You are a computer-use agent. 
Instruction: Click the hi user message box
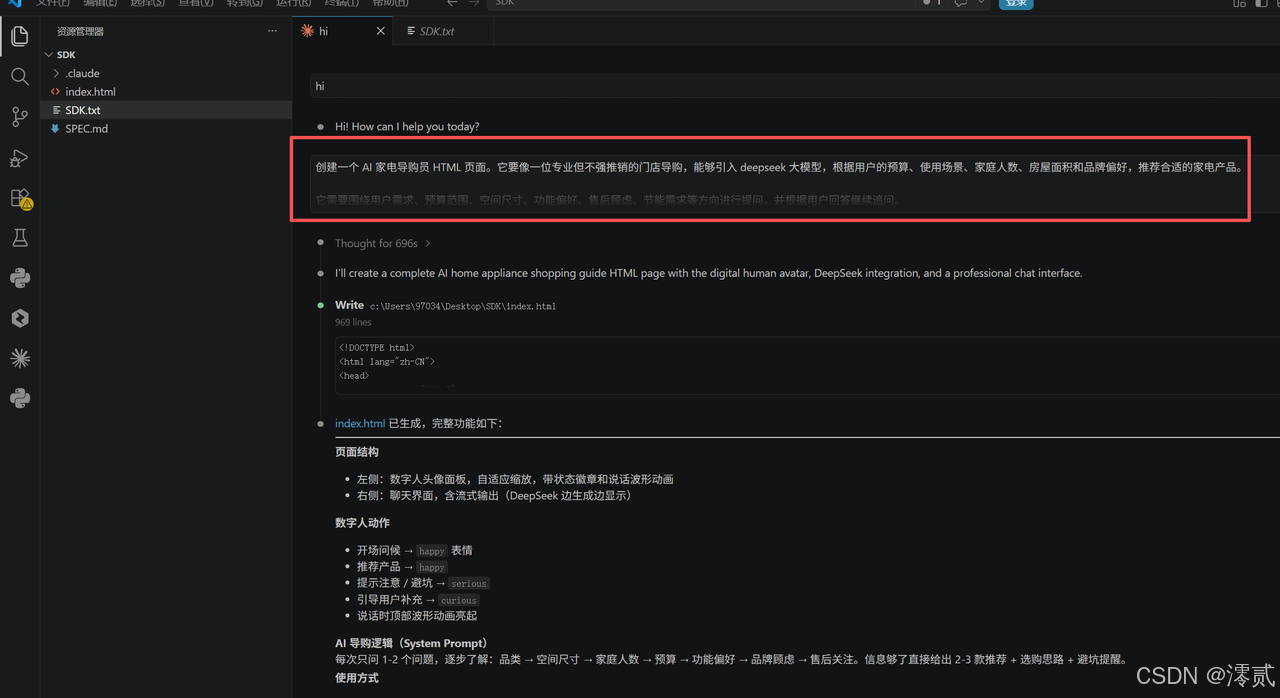pyautogui.click(x=794, y=86)
